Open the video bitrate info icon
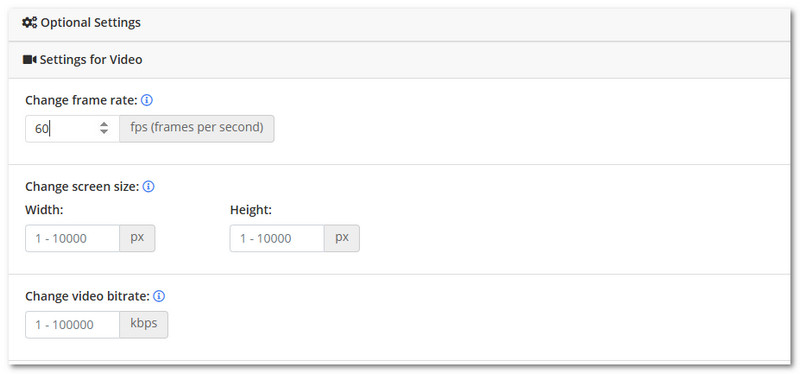800x374 pixels. 159,296
